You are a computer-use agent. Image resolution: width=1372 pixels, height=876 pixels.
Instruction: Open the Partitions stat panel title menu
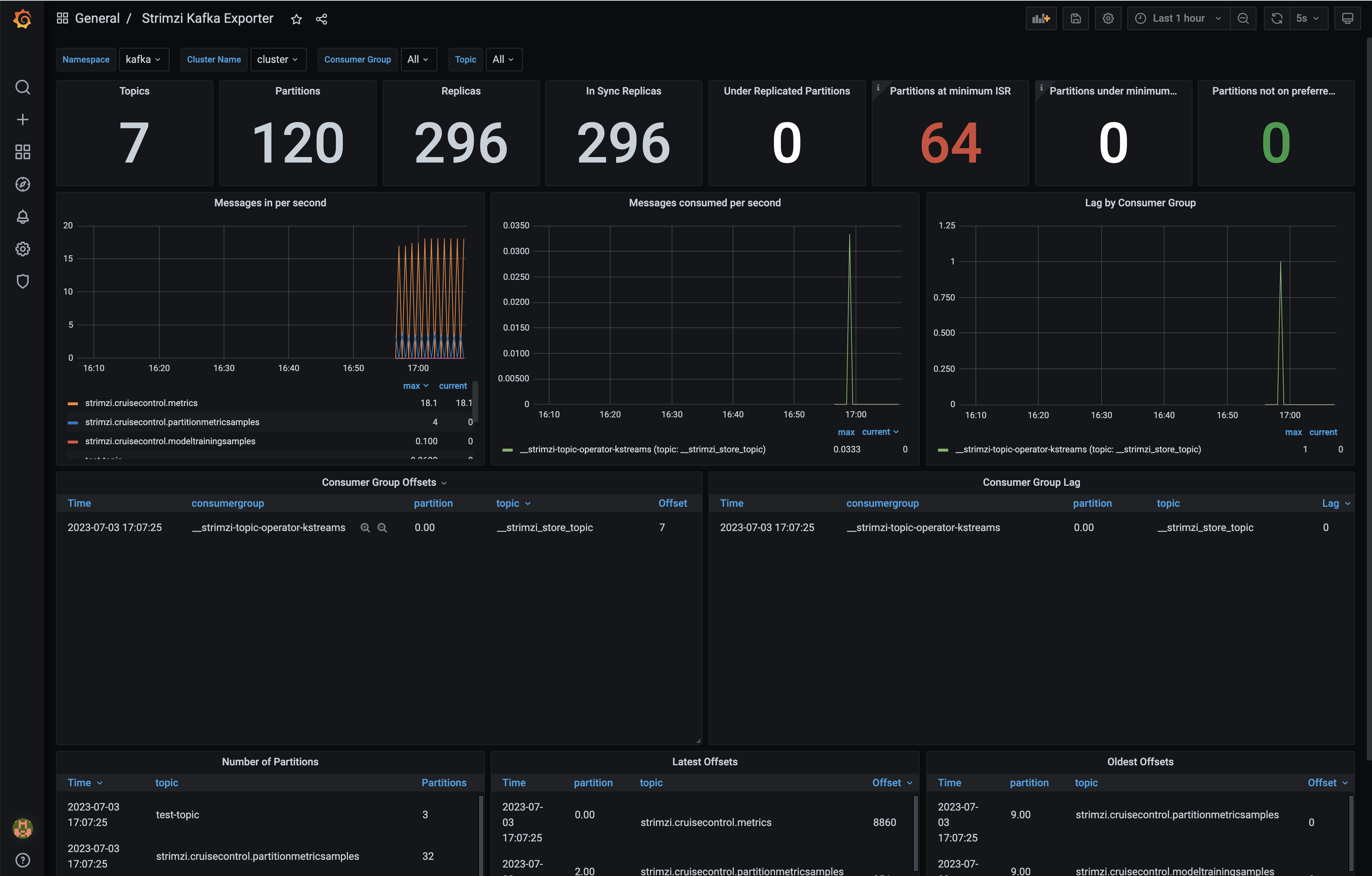(298, 91)
